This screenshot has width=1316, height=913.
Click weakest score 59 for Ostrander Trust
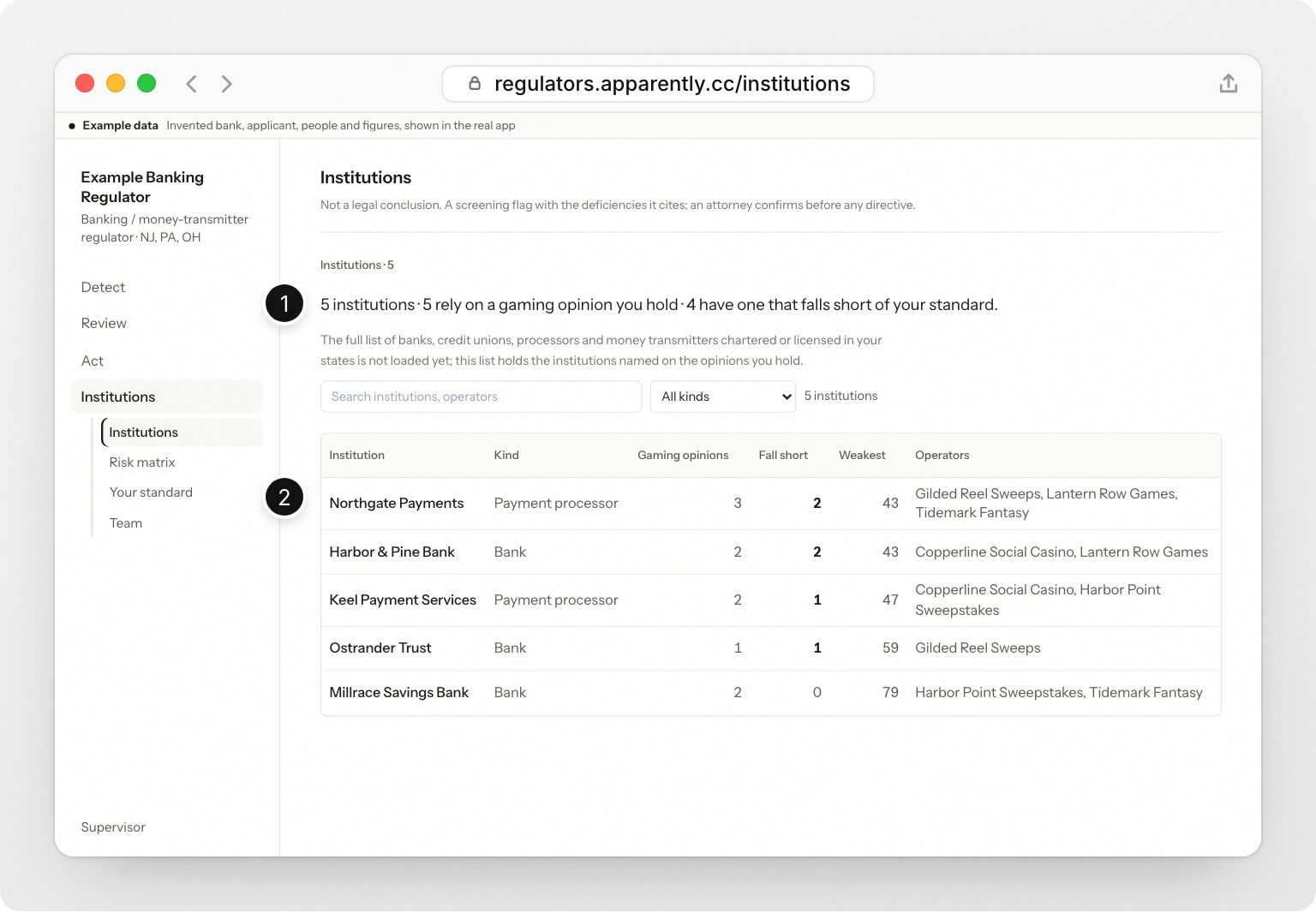(x=890, y=648)
